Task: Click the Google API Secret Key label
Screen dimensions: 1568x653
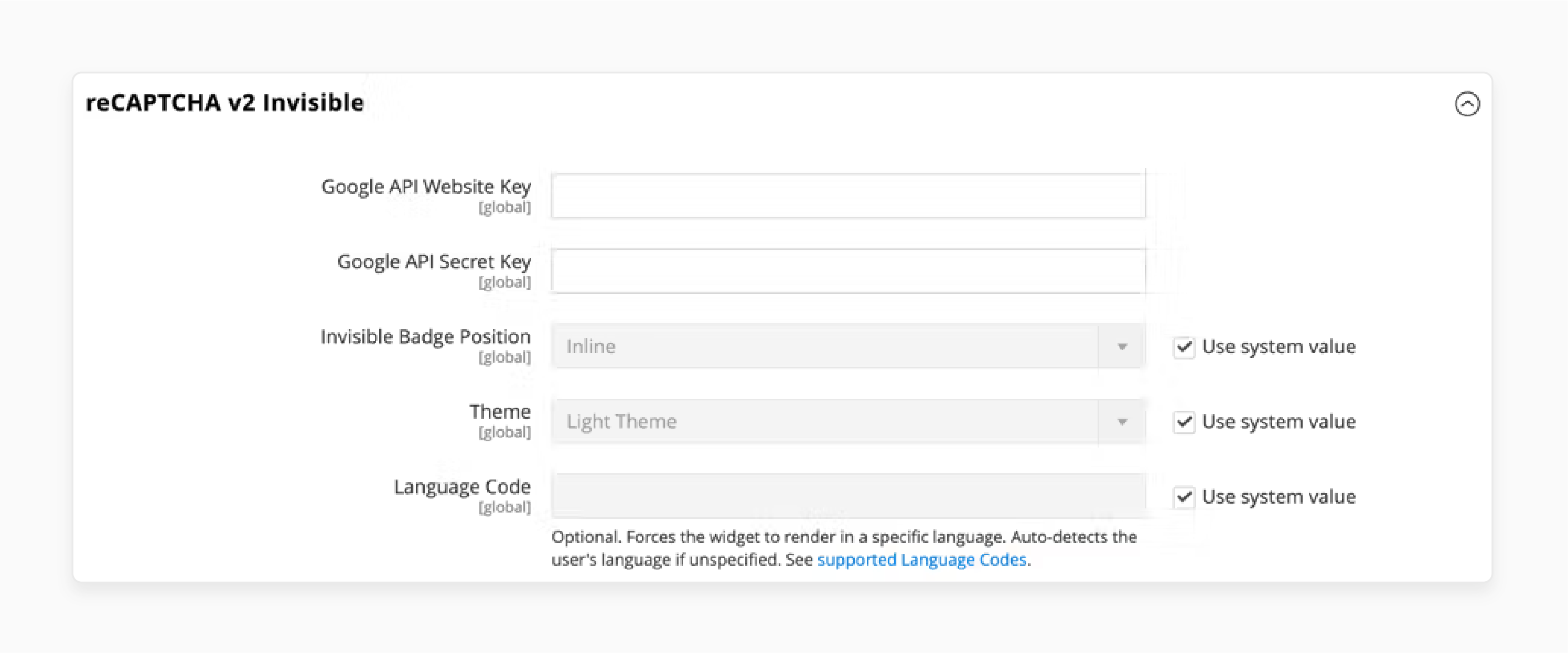Action: click(434, 262)
